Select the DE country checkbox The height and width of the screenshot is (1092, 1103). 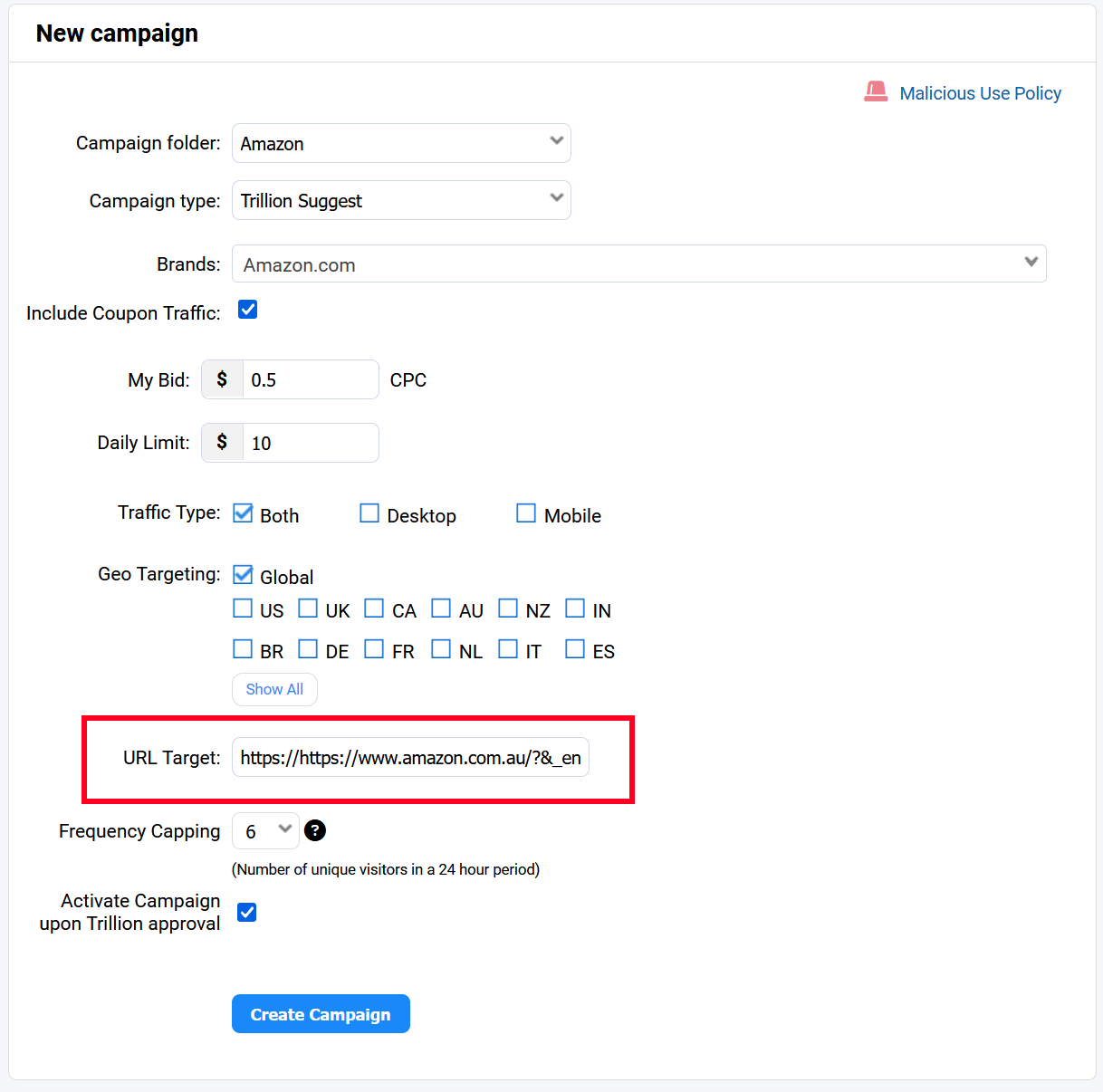pyautogui.click(x=308, y=649)
